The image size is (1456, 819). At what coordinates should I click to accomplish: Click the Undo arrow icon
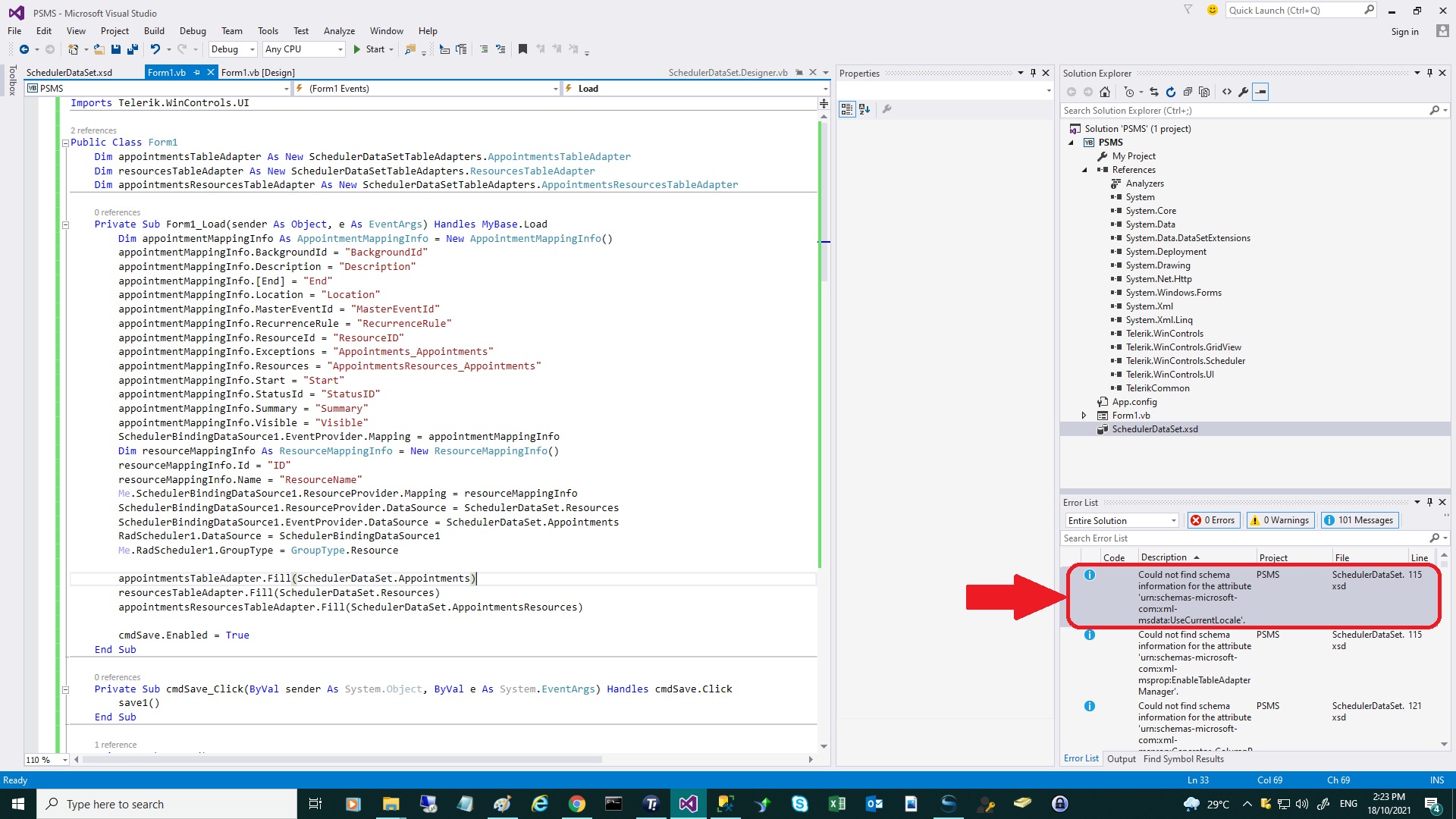pos(155,49)
